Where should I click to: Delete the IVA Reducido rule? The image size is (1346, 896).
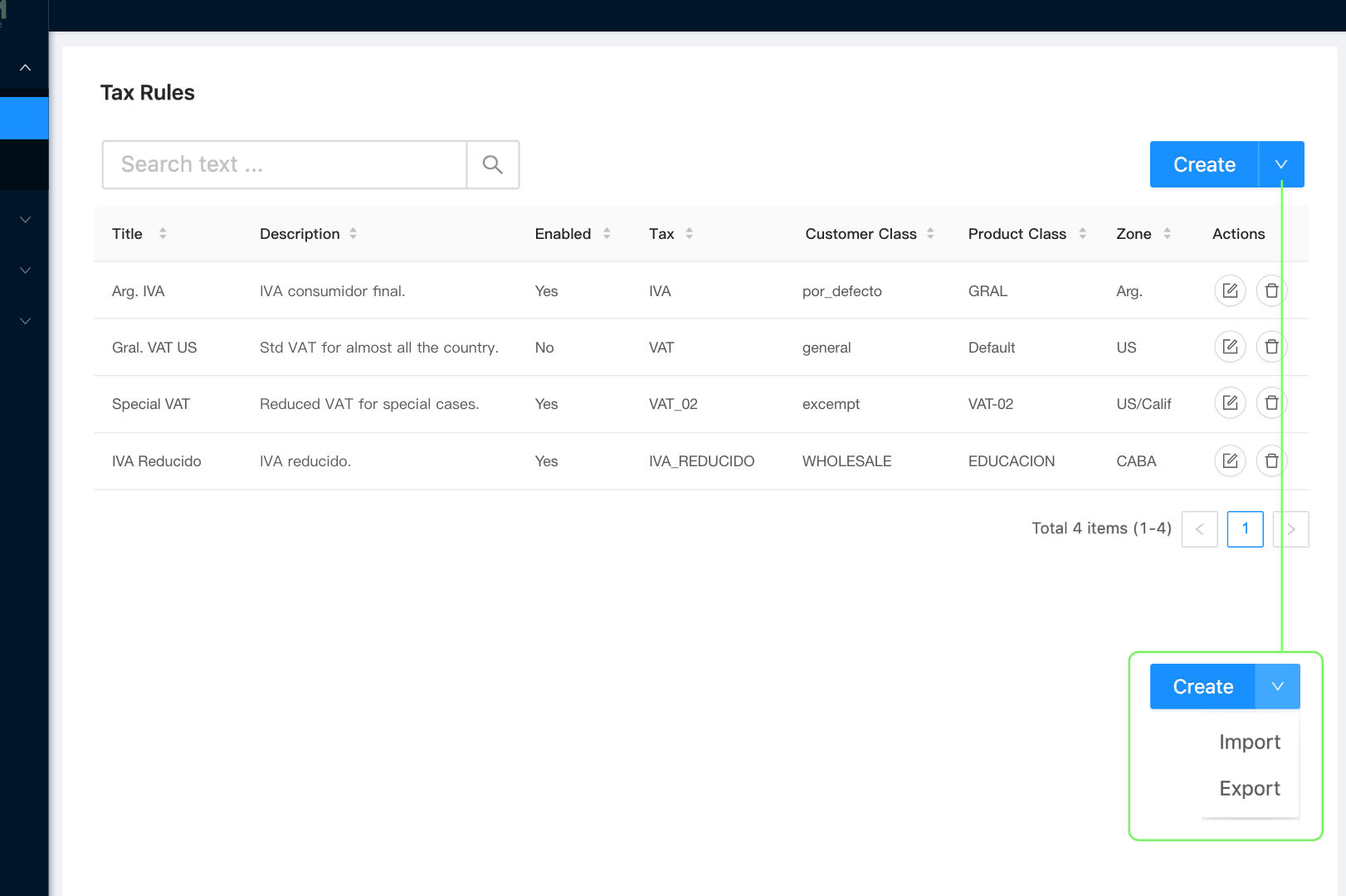point(1271,460)
